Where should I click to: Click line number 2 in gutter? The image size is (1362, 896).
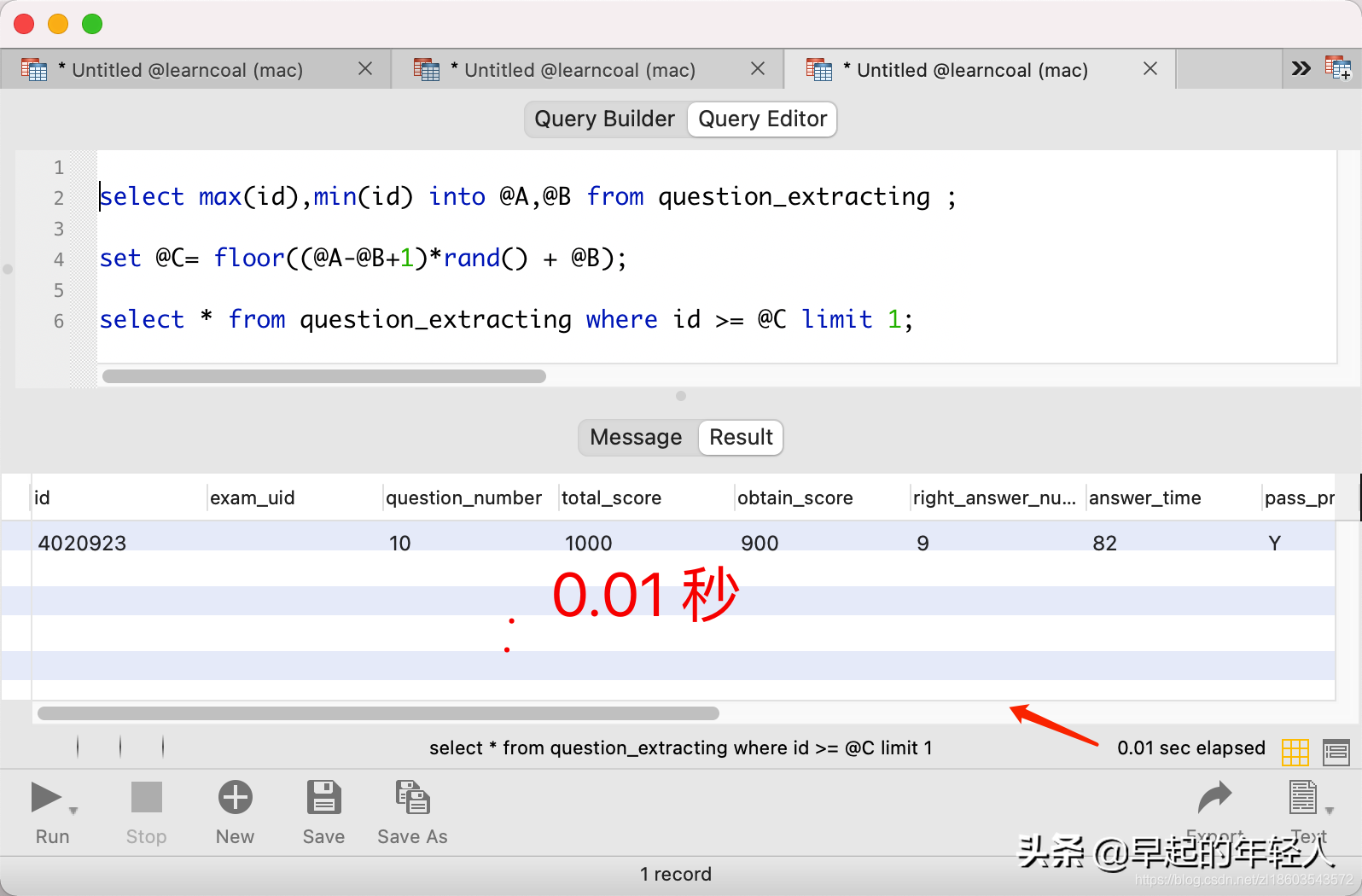click(59, 198)
